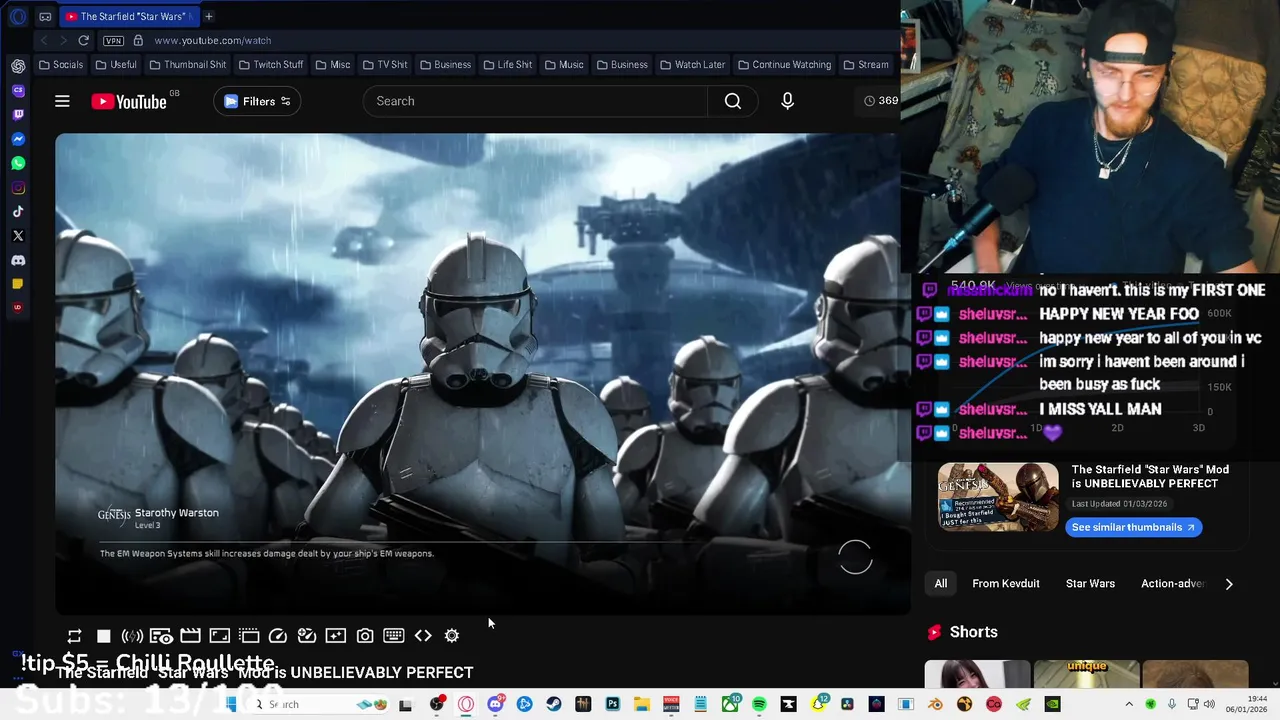Open the GX Corner gamepad icon

pyautogui.click(x=45, y=16)
